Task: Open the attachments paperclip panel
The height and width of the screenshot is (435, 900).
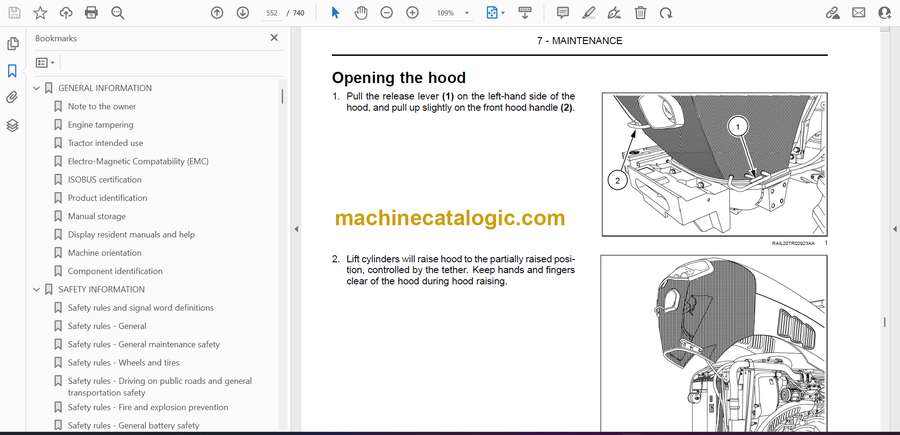Action: (12, 98)
